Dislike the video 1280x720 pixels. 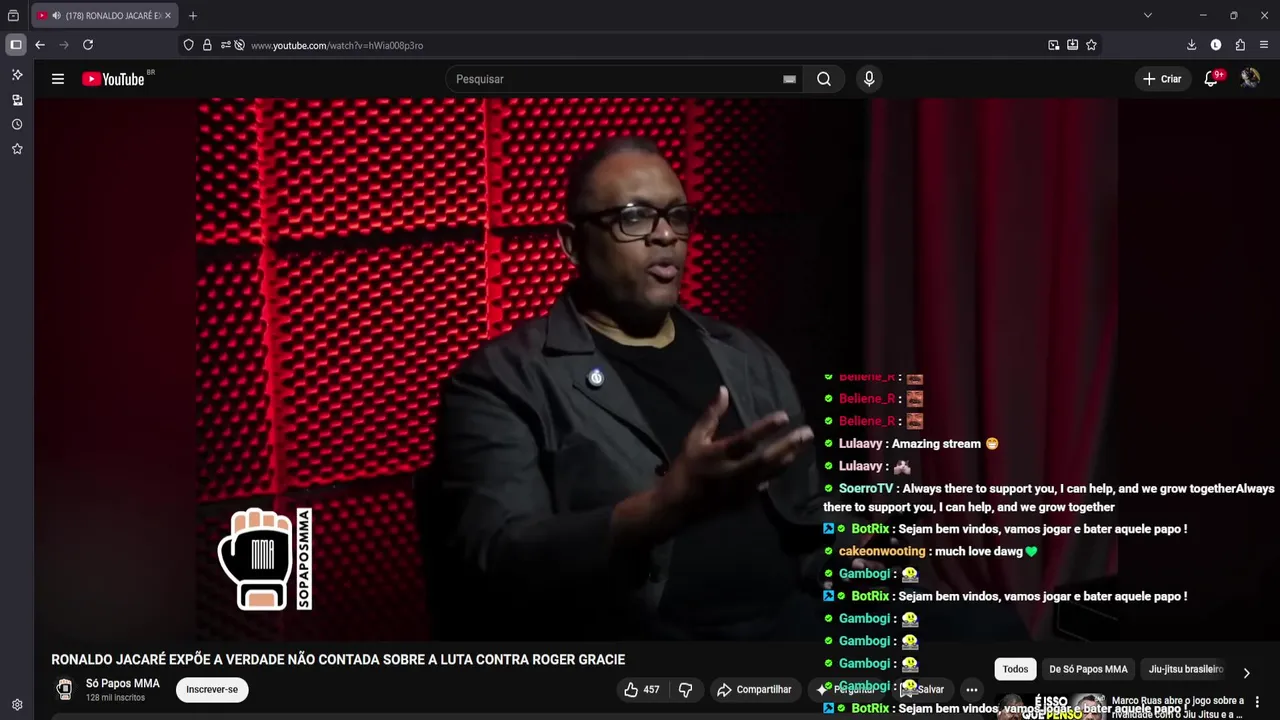[686, 689]
